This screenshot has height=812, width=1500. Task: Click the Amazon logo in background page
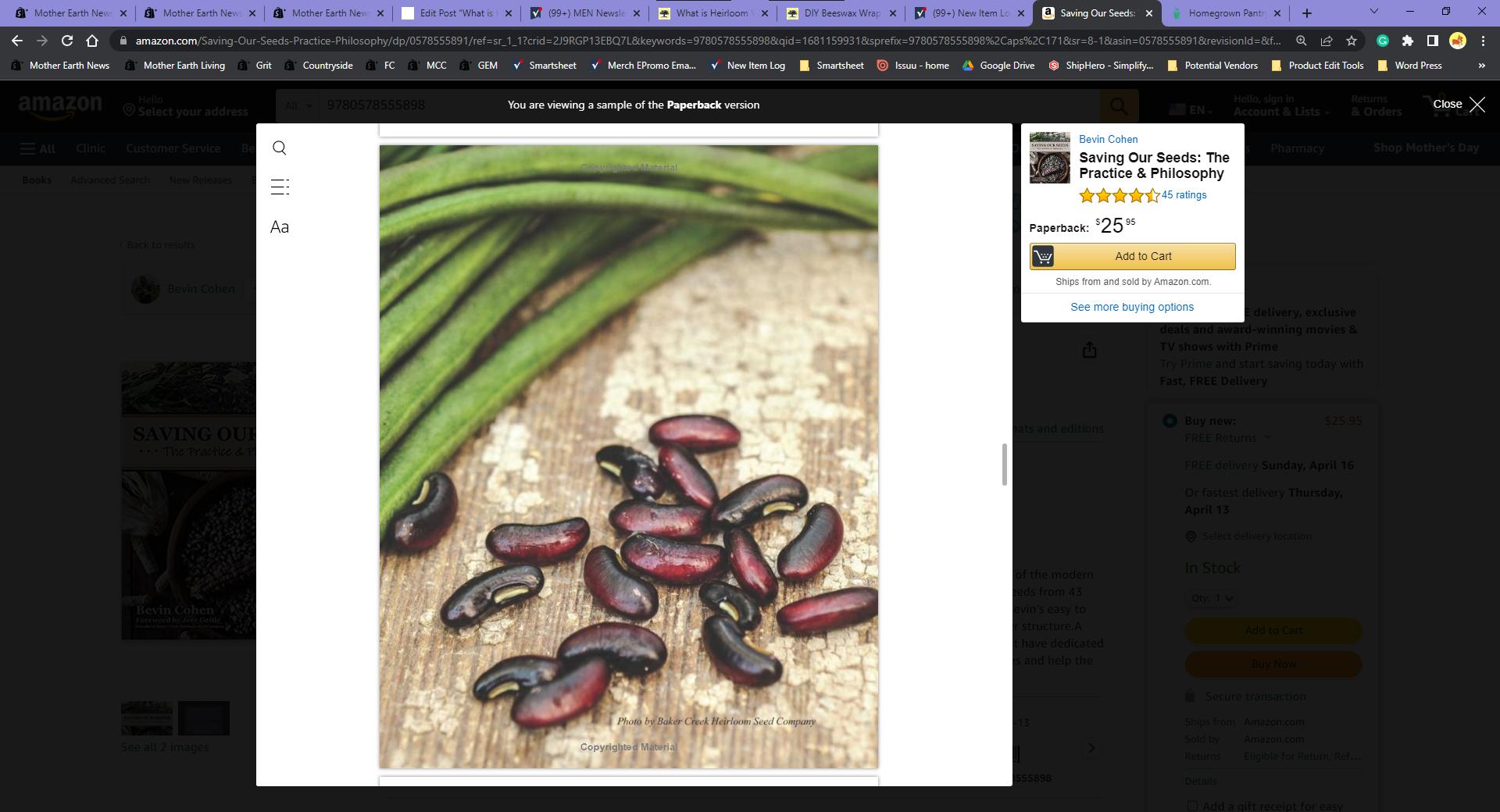tap(60, 105)
